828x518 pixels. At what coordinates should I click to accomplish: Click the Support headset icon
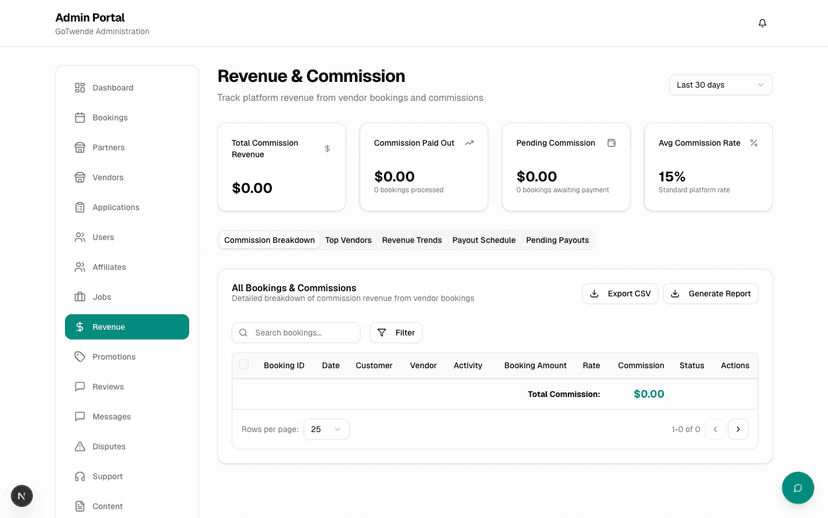tap(80, 476)
